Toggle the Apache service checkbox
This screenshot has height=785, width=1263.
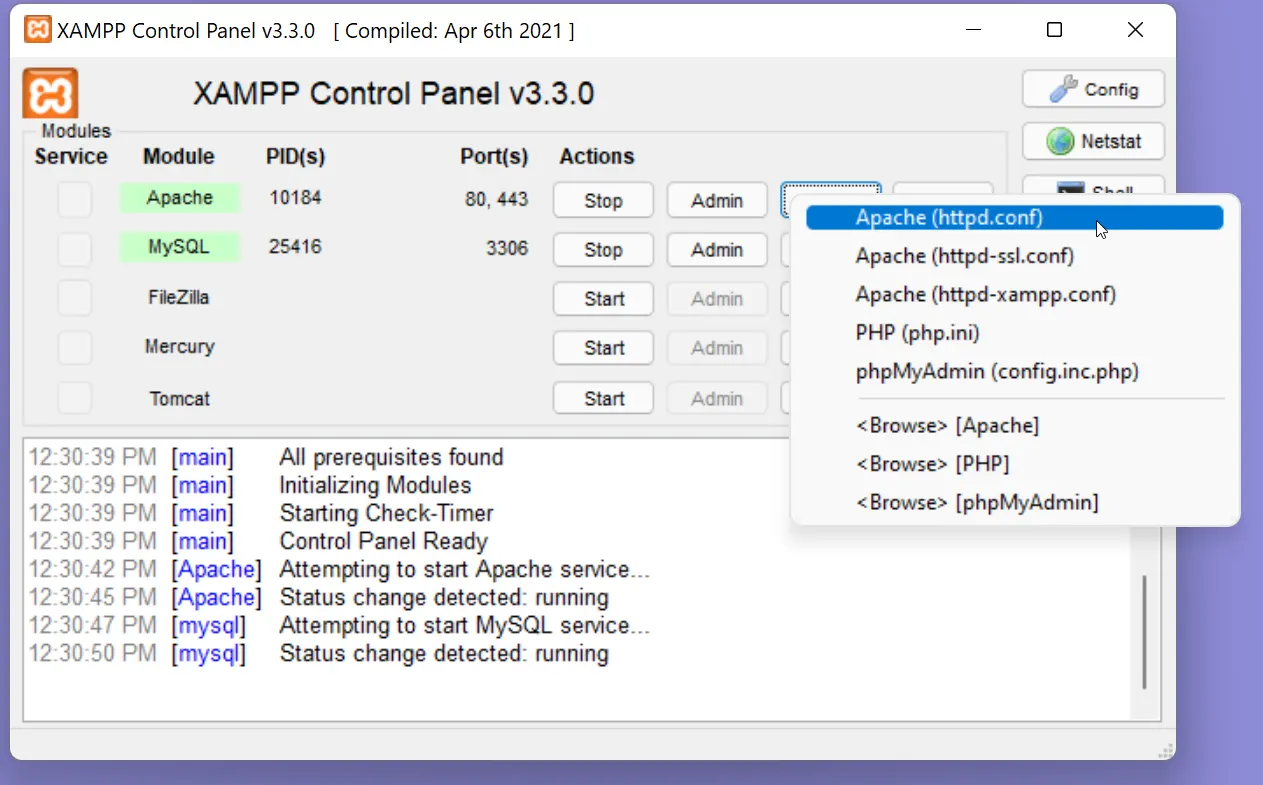tap(74, 199)
